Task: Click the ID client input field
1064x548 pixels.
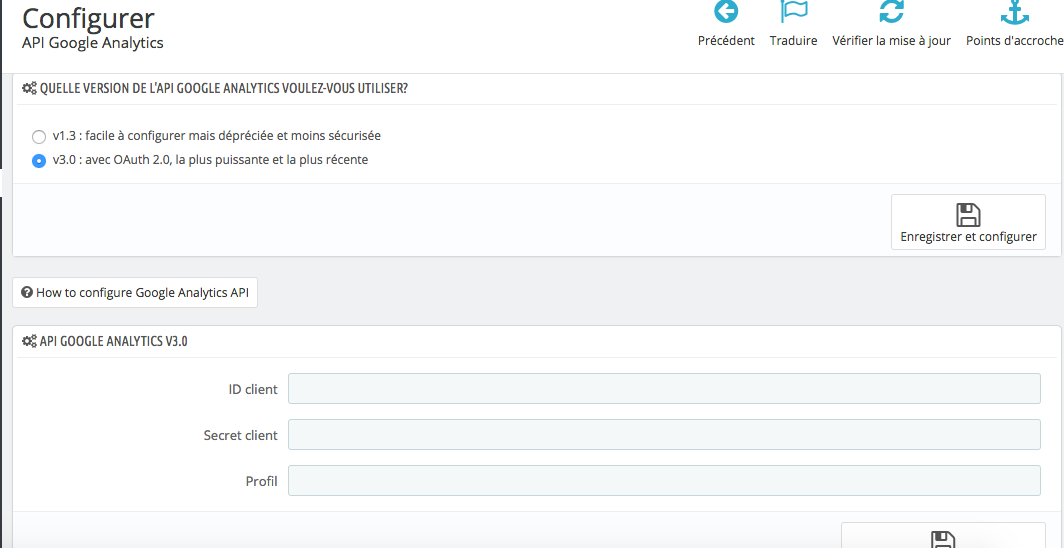Action: [x=664, y=389]
